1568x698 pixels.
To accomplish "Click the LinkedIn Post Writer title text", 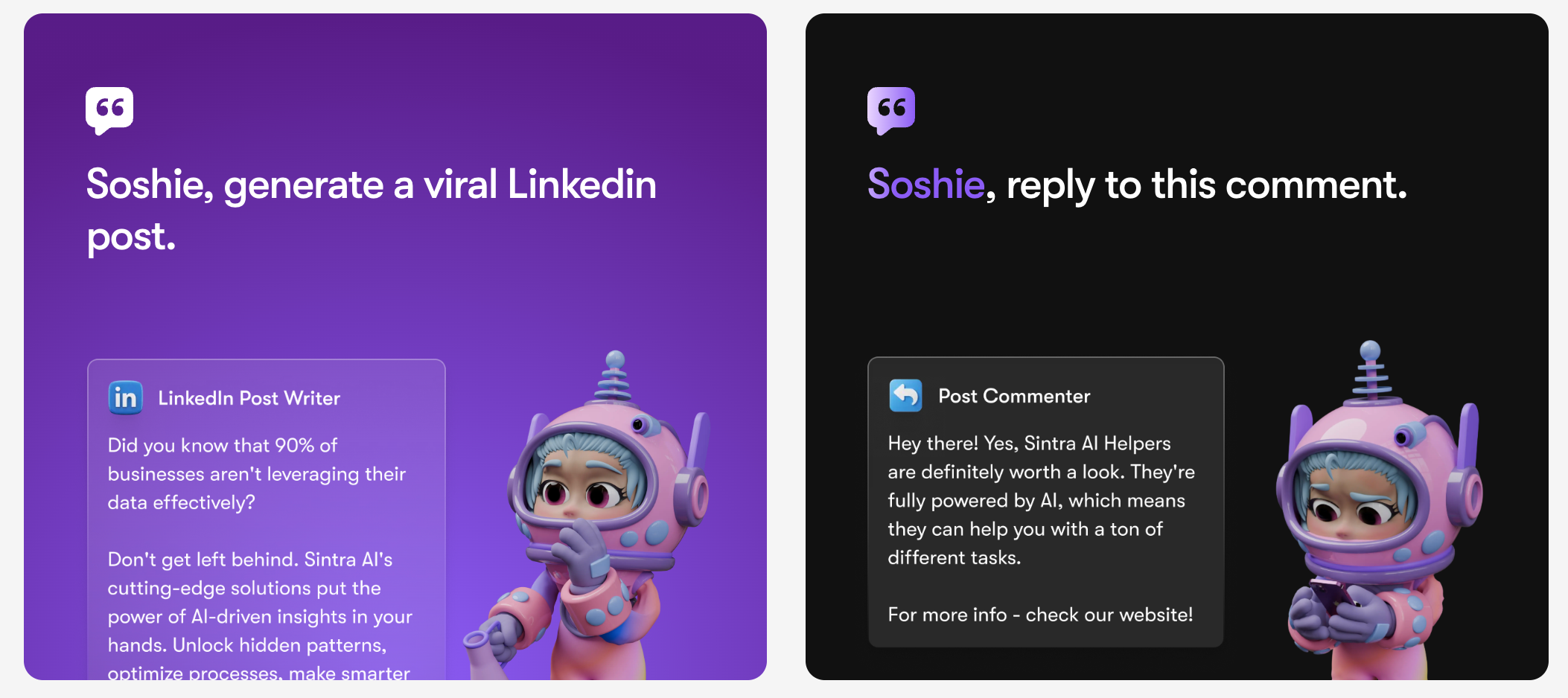I will coord(248,397).
